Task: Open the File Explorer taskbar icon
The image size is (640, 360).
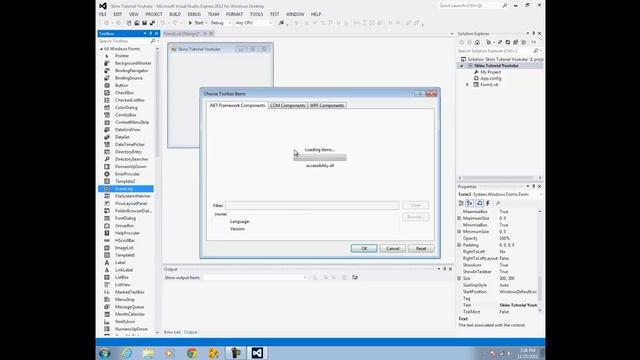Action: (148, 353)
